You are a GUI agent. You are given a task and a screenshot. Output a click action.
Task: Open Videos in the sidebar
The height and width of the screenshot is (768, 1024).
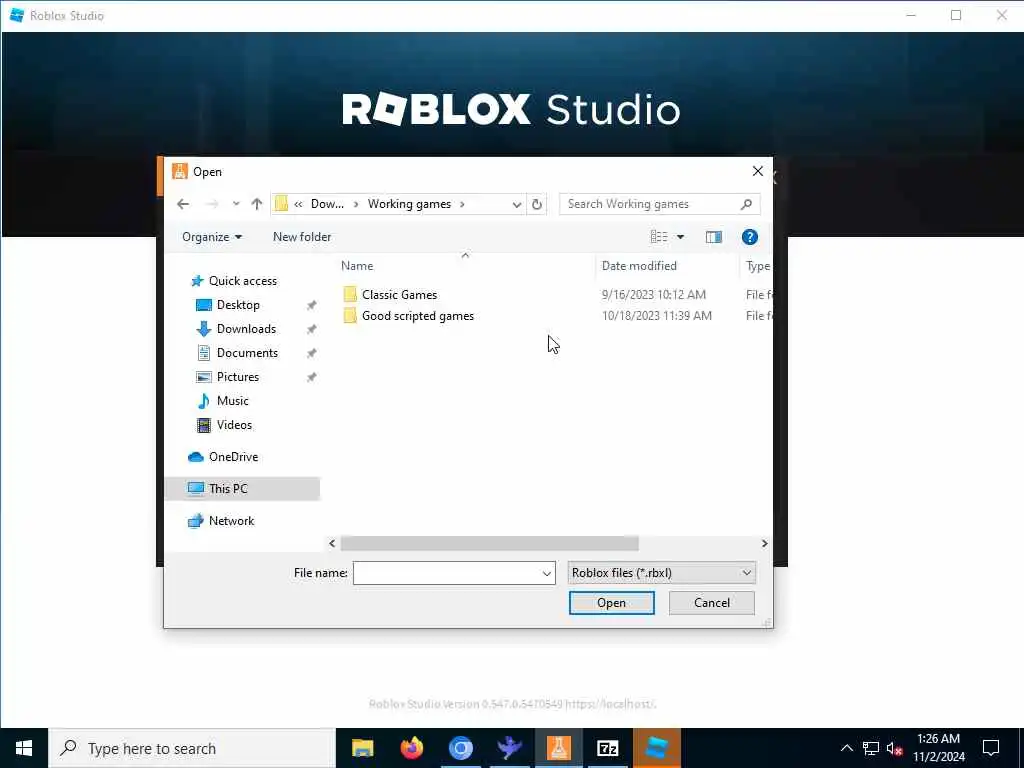point(234,425)
